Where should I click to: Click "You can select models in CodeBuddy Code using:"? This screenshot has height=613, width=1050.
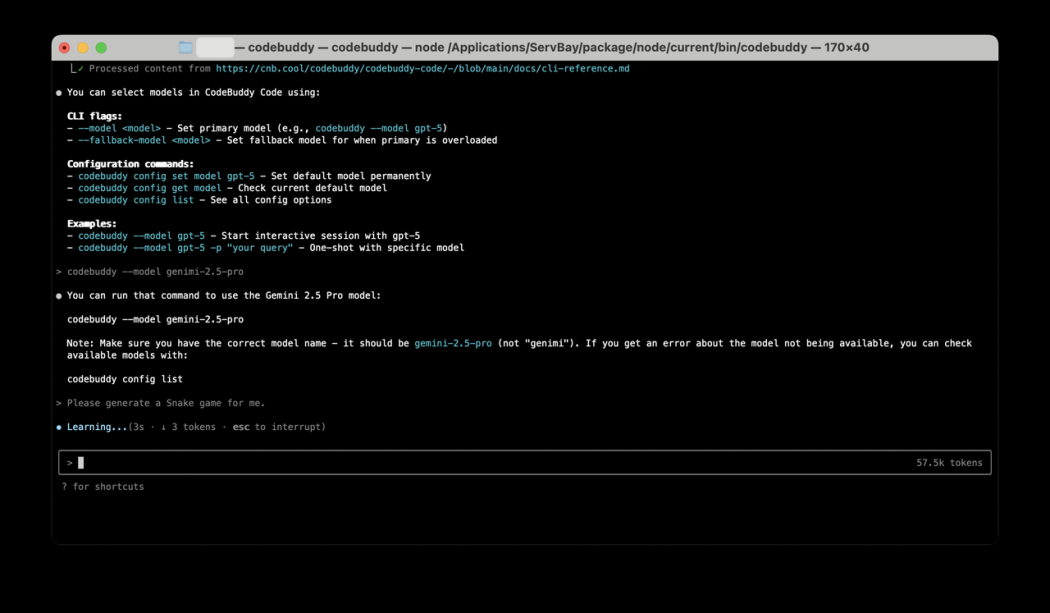click(x=194, y=92)
